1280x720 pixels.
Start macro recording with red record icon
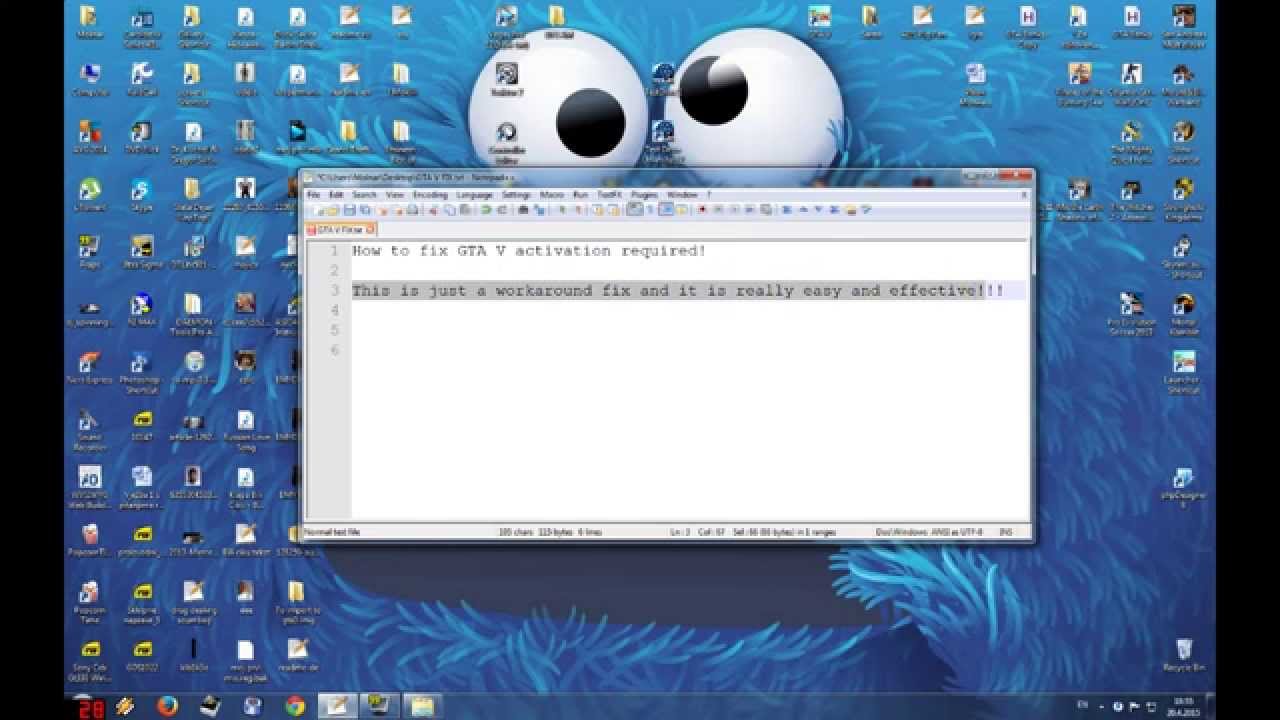pyautogui.click(x=701, y=210)
